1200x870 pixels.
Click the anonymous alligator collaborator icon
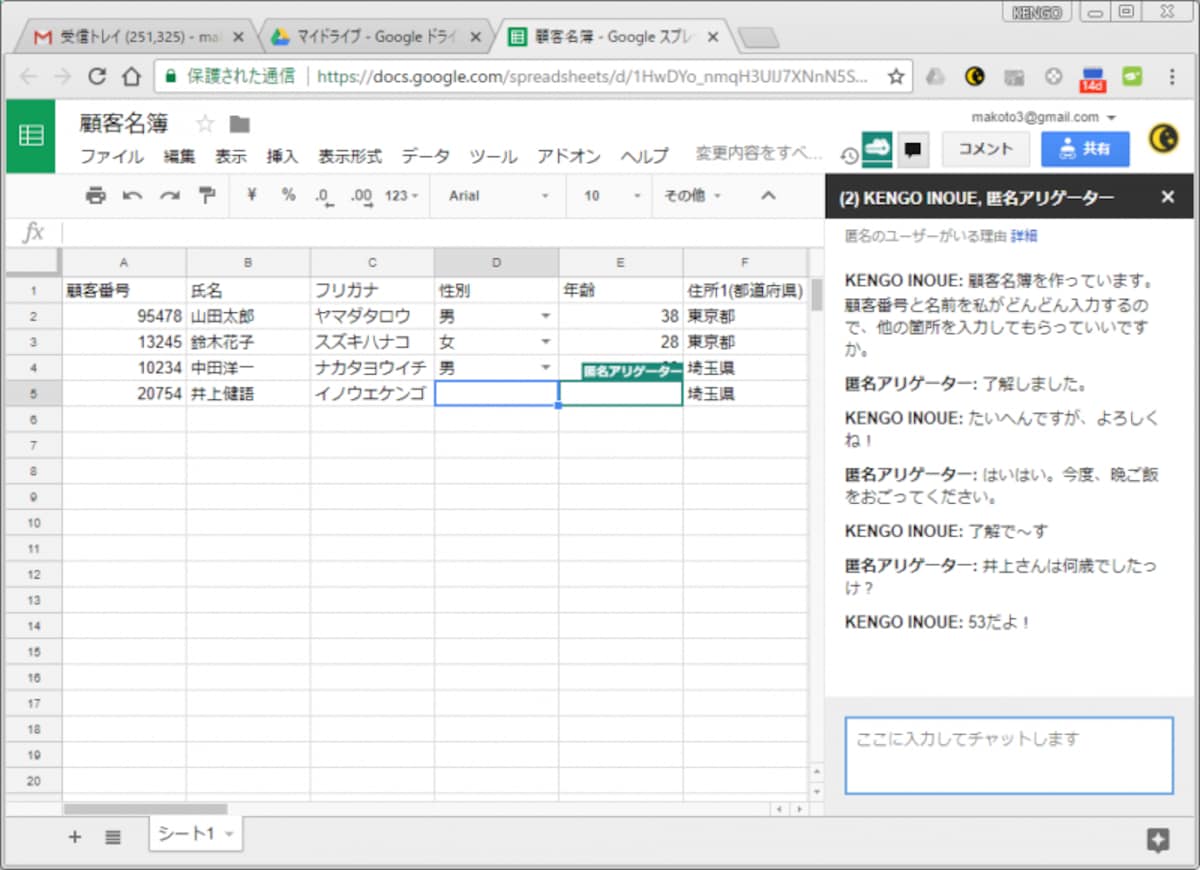(877, 149)
